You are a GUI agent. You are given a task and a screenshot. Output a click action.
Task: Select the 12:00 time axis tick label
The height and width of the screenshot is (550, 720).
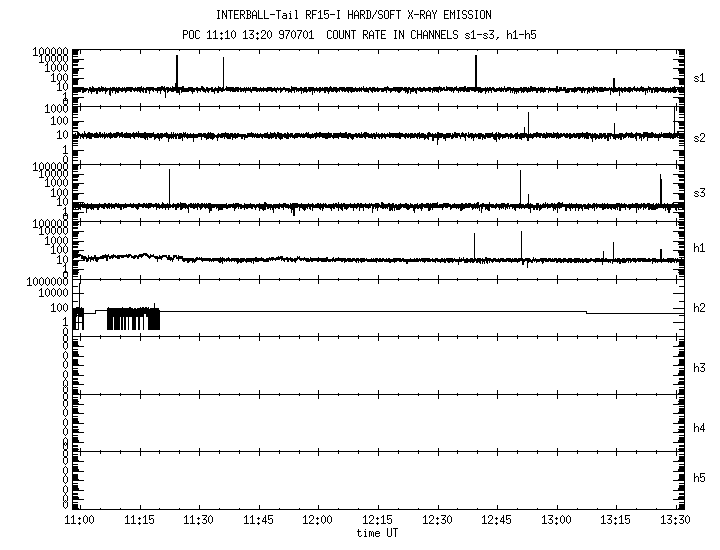tap(318, 521)
